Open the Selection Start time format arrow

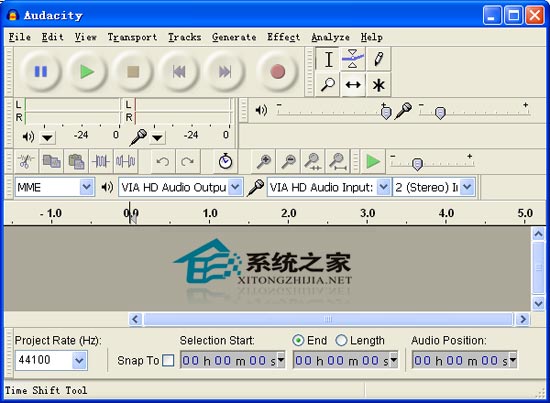(281, 360)
